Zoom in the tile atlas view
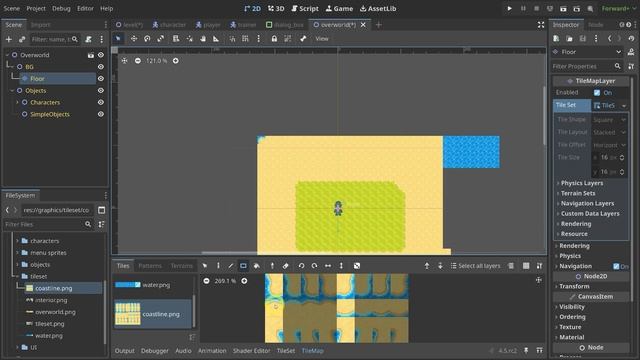This screenshot has width=640, height=360. pos(244,281)
